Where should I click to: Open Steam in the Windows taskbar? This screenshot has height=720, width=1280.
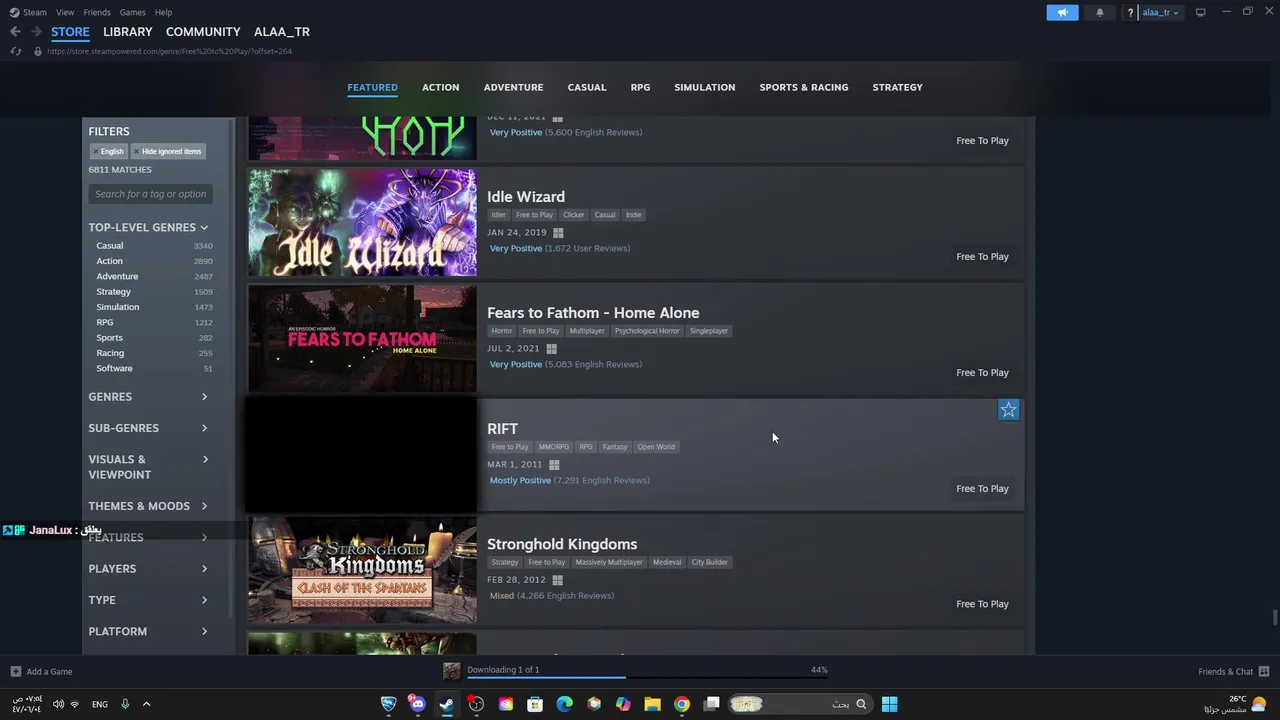point(447,704)
